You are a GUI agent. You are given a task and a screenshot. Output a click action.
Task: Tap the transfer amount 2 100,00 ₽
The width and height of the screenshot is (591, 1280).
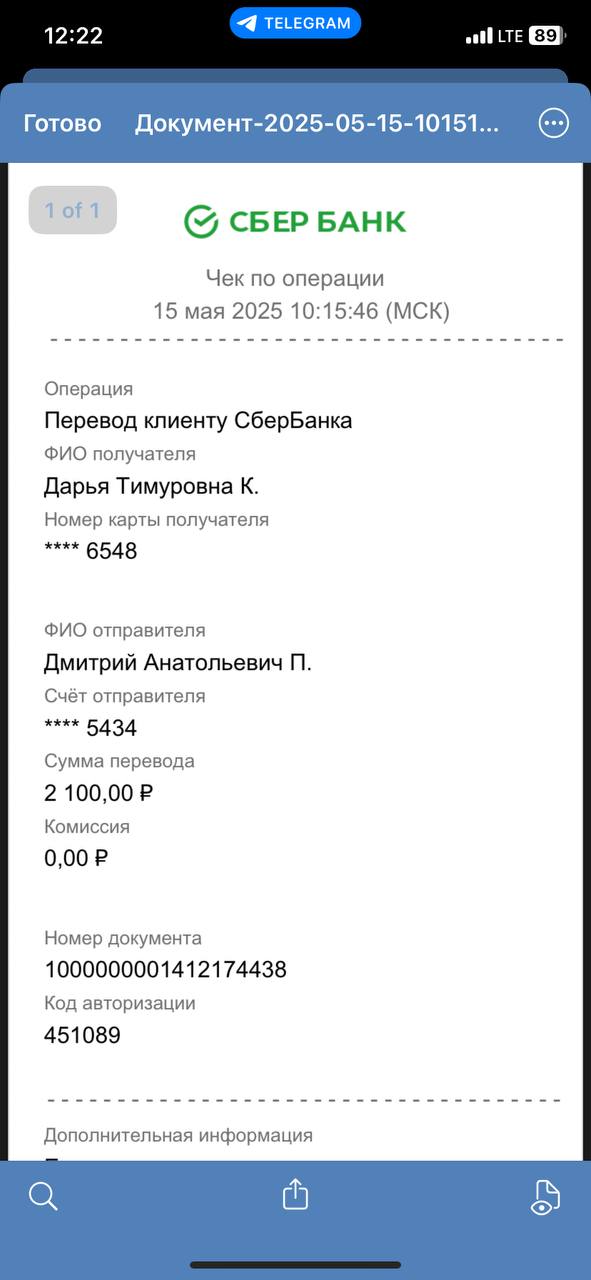[98, 793]
